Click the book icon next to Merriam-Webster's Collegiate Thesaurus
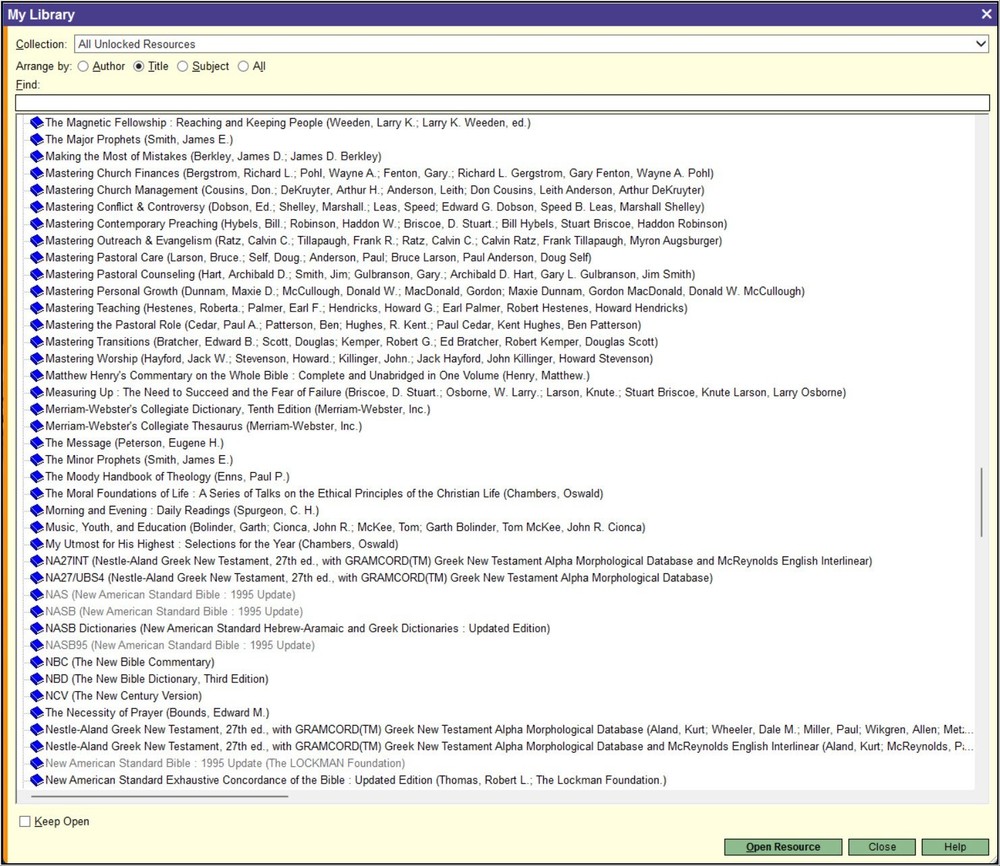The image size is (1000, 866). (x=36, y=425)
